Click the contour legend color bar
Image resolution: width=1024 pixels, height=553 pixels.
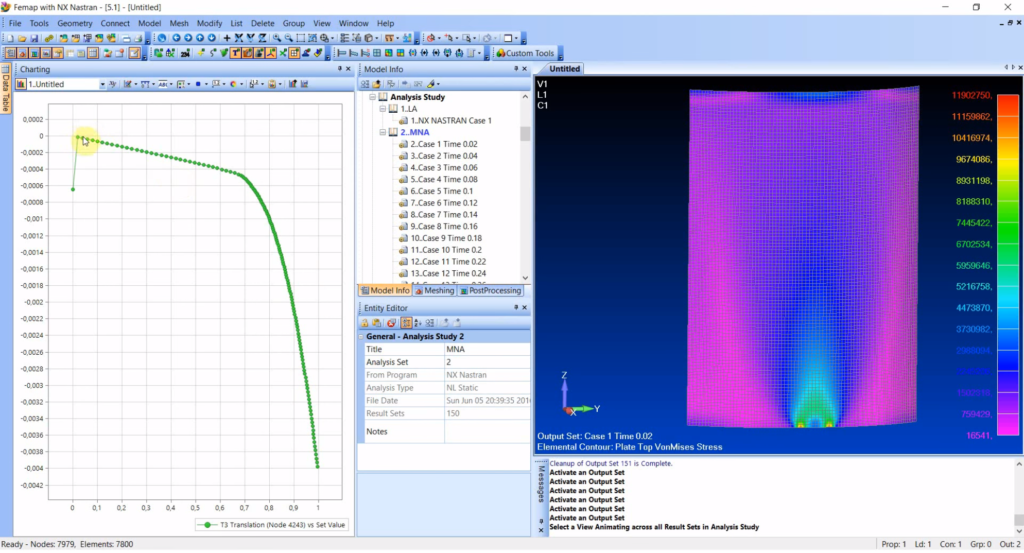pyautogui.click(x=1008, y=265)
